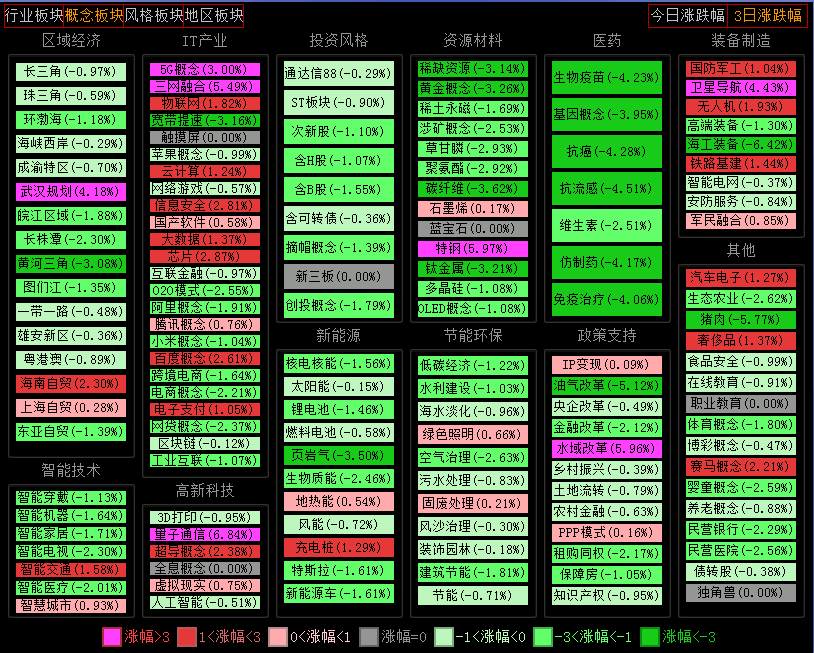Screen dimensions: 814x653
Task: Click the 知识产权 (-0.95%) block
Action: tap(607, 595)
